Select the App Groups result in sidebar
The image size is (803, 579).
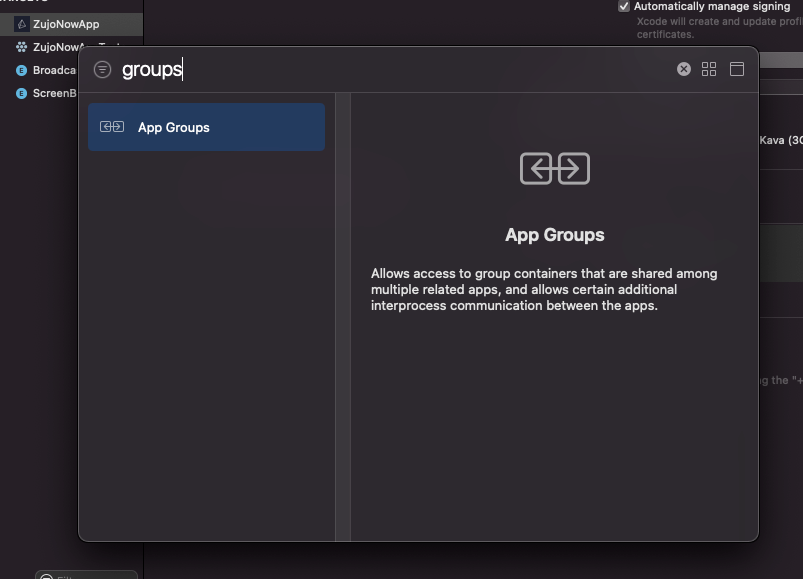point(205,127)
